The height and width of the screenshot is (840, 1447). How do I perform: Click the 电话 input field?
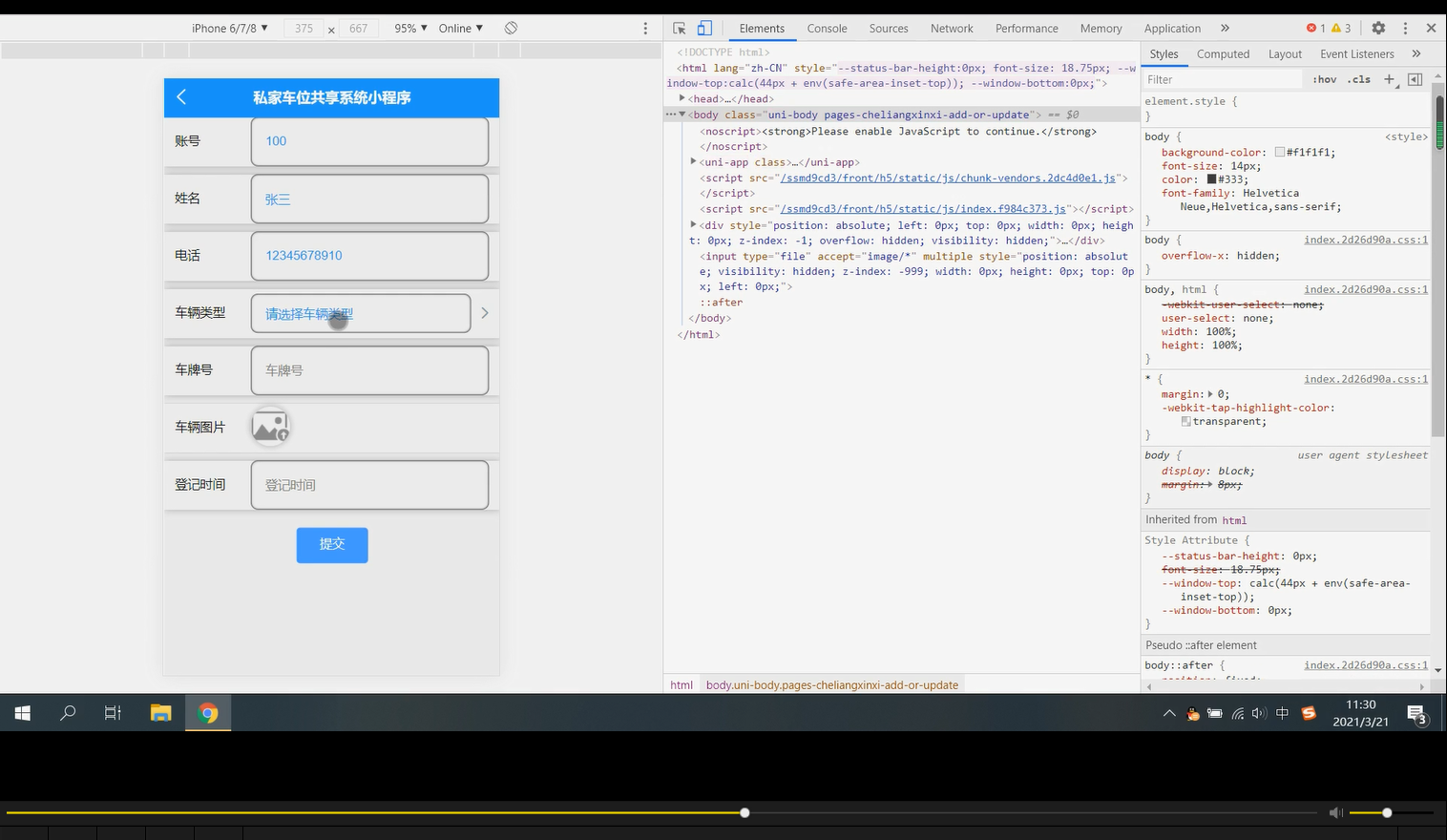369,256
